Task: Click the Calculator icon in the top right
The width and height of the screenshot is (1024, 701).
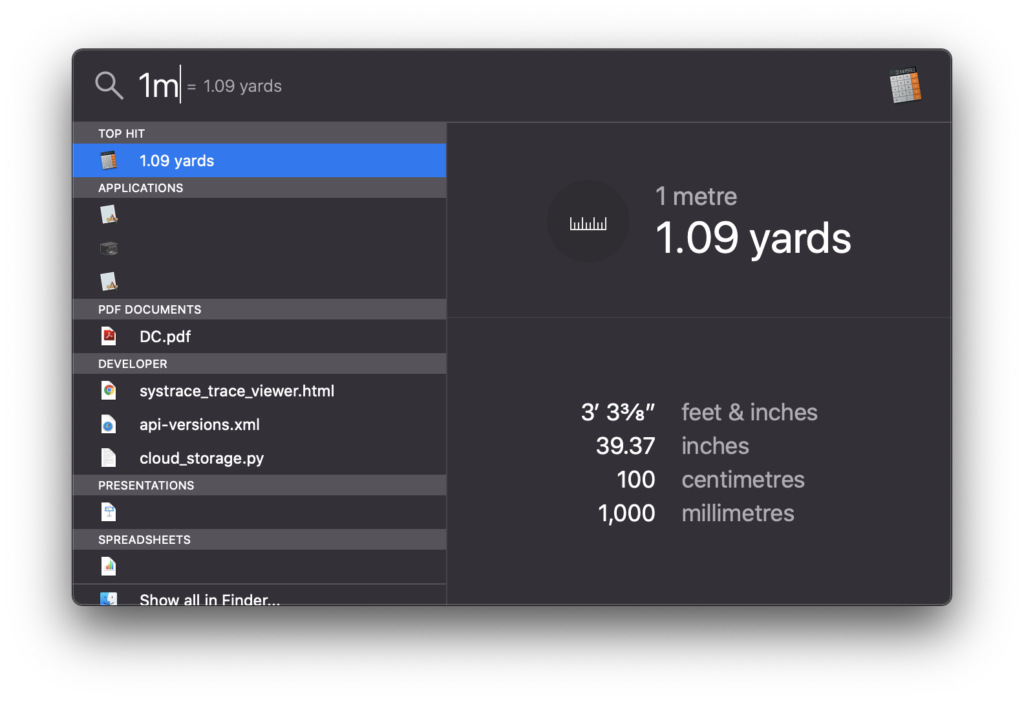Action: click(x=905, y=86)
